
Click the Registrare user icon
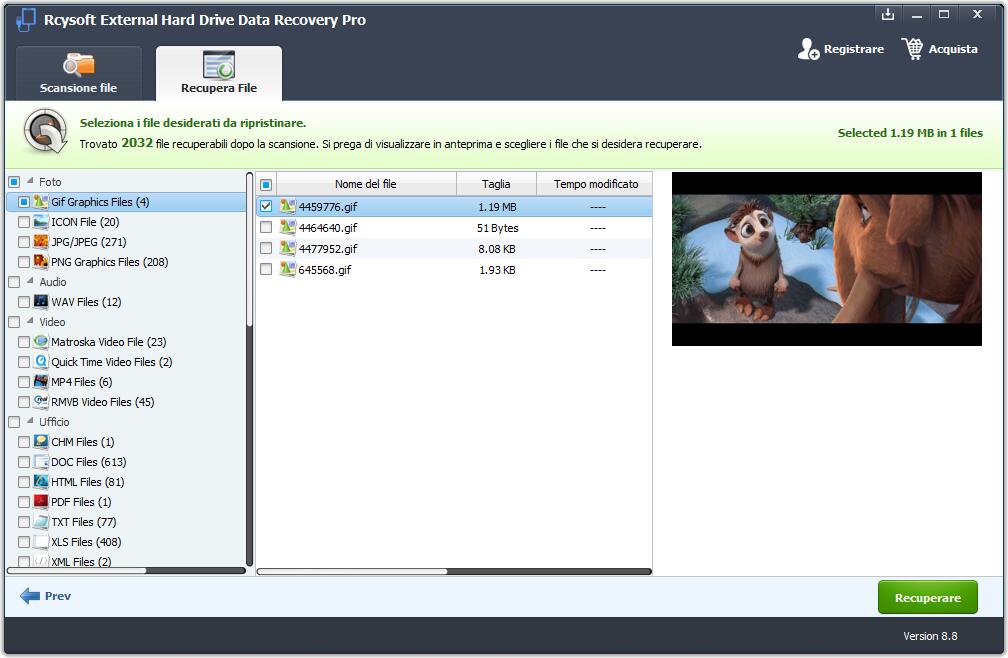click(808, 49)
